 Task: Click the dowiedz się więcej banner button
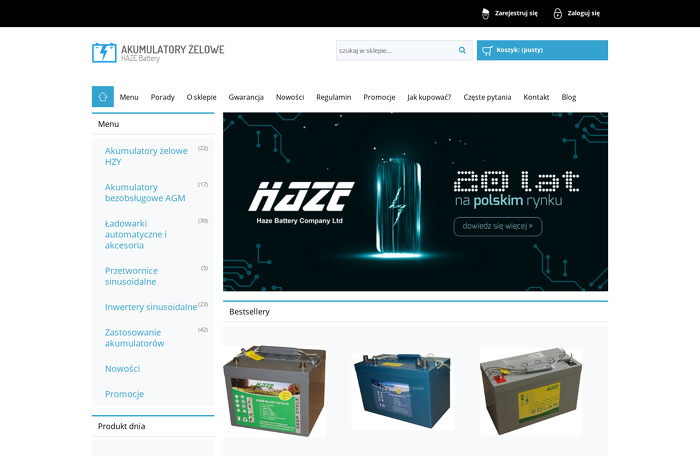(498, 226)
